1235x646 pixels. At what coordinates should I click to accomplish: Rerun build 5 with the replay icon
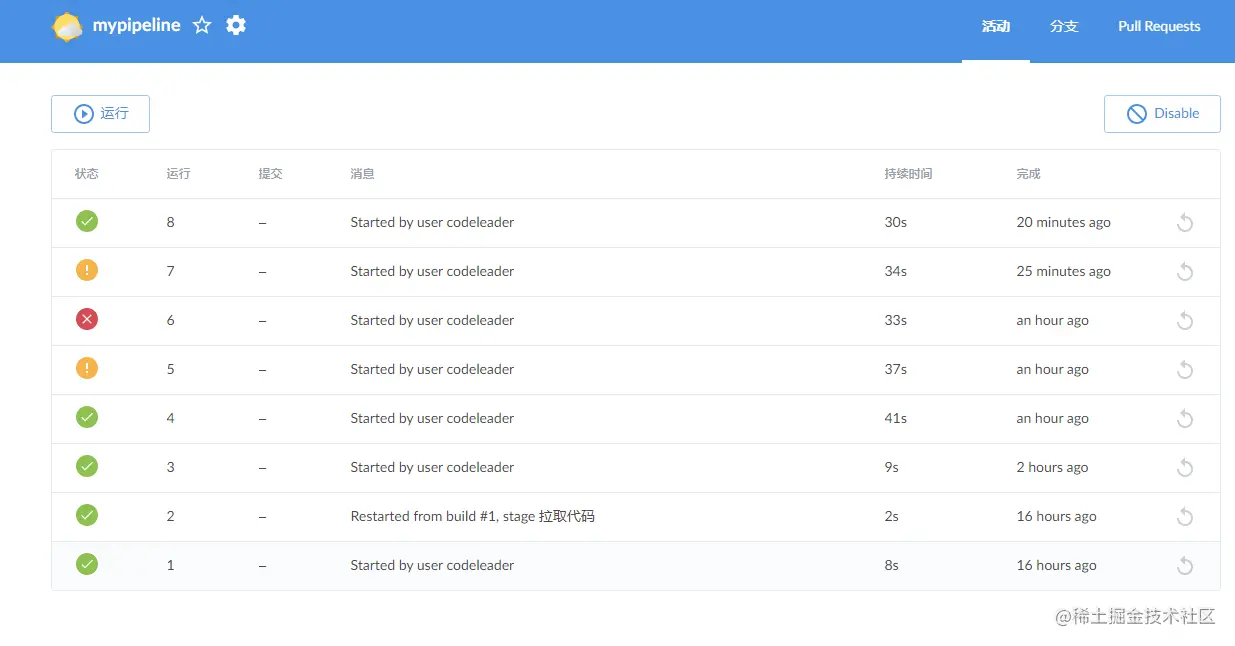pos(1185,370)
